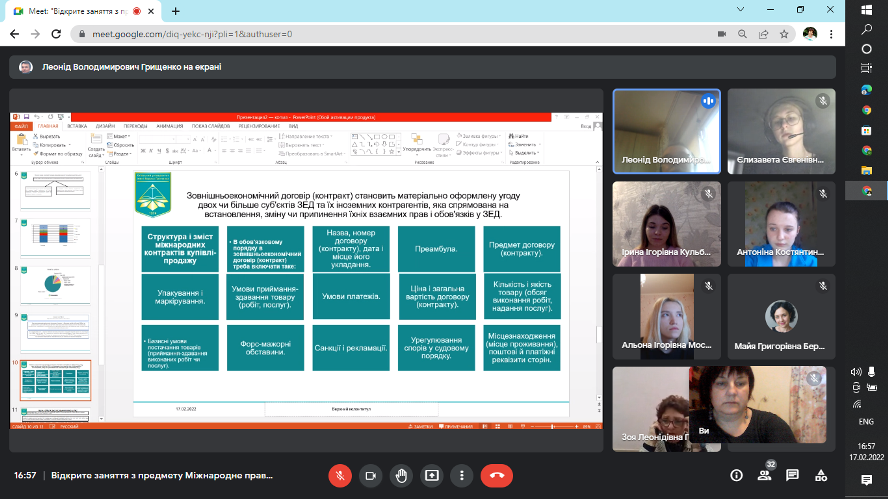
Task: Click the Преамбула box on the slide
Action: pos(436,249)
